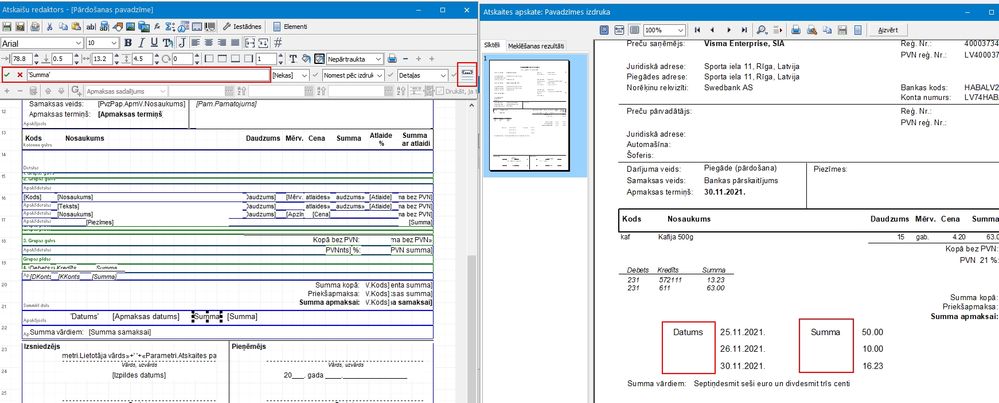Confirm the 'Summa' expression with the green checkmark

click(8, 76)
